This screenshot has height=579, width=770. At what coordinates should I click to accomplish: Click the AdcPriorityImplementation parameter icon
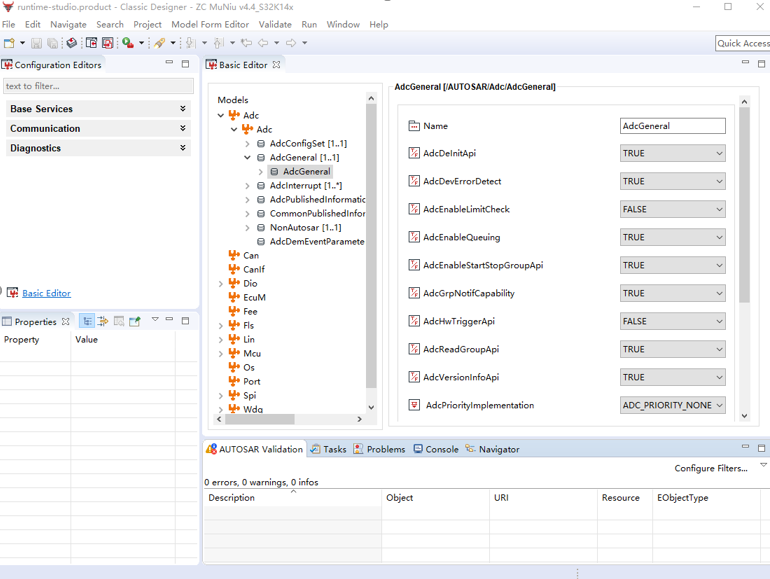(x=414, y=405)
